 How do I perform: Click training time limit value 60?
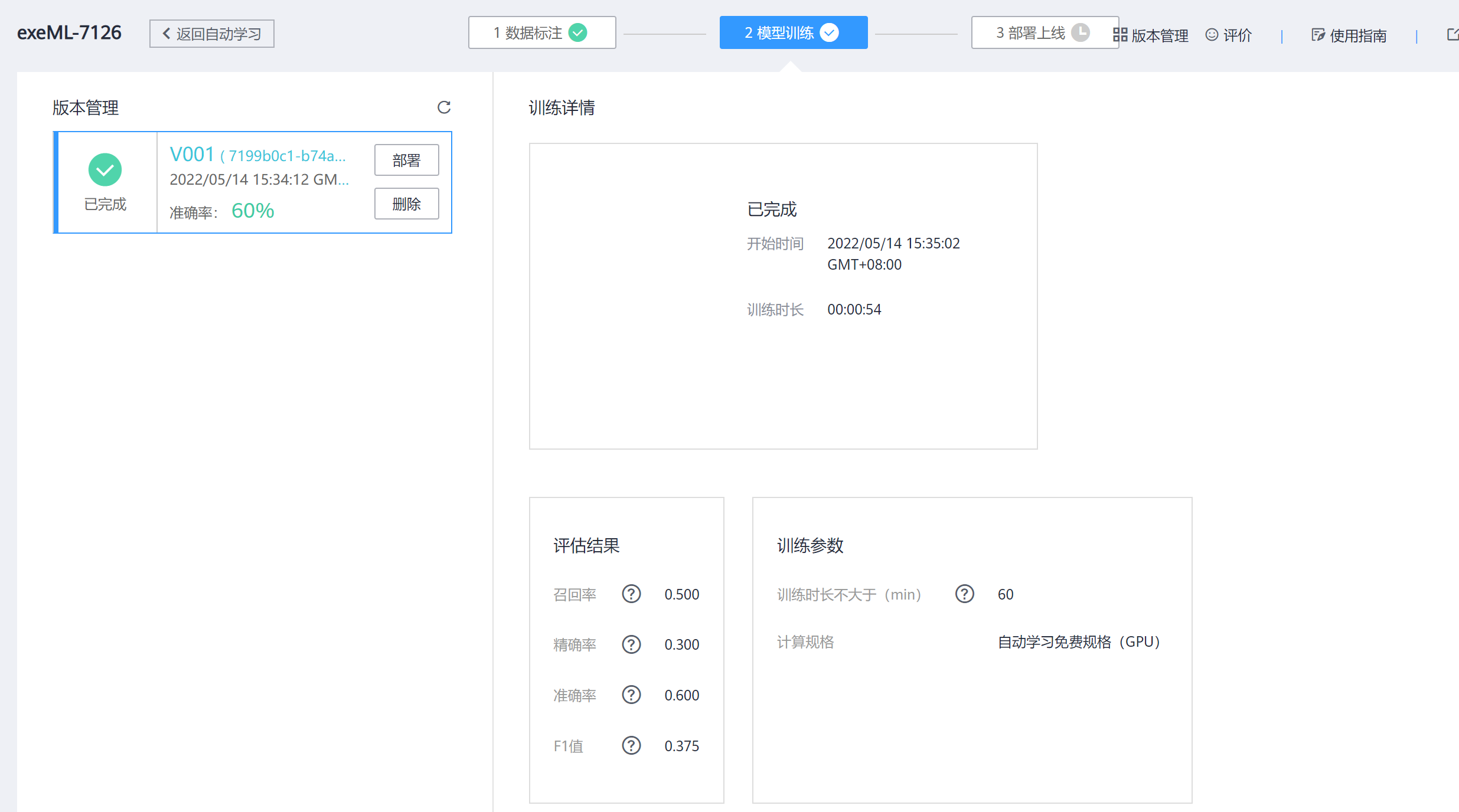tap(1006, 594)
